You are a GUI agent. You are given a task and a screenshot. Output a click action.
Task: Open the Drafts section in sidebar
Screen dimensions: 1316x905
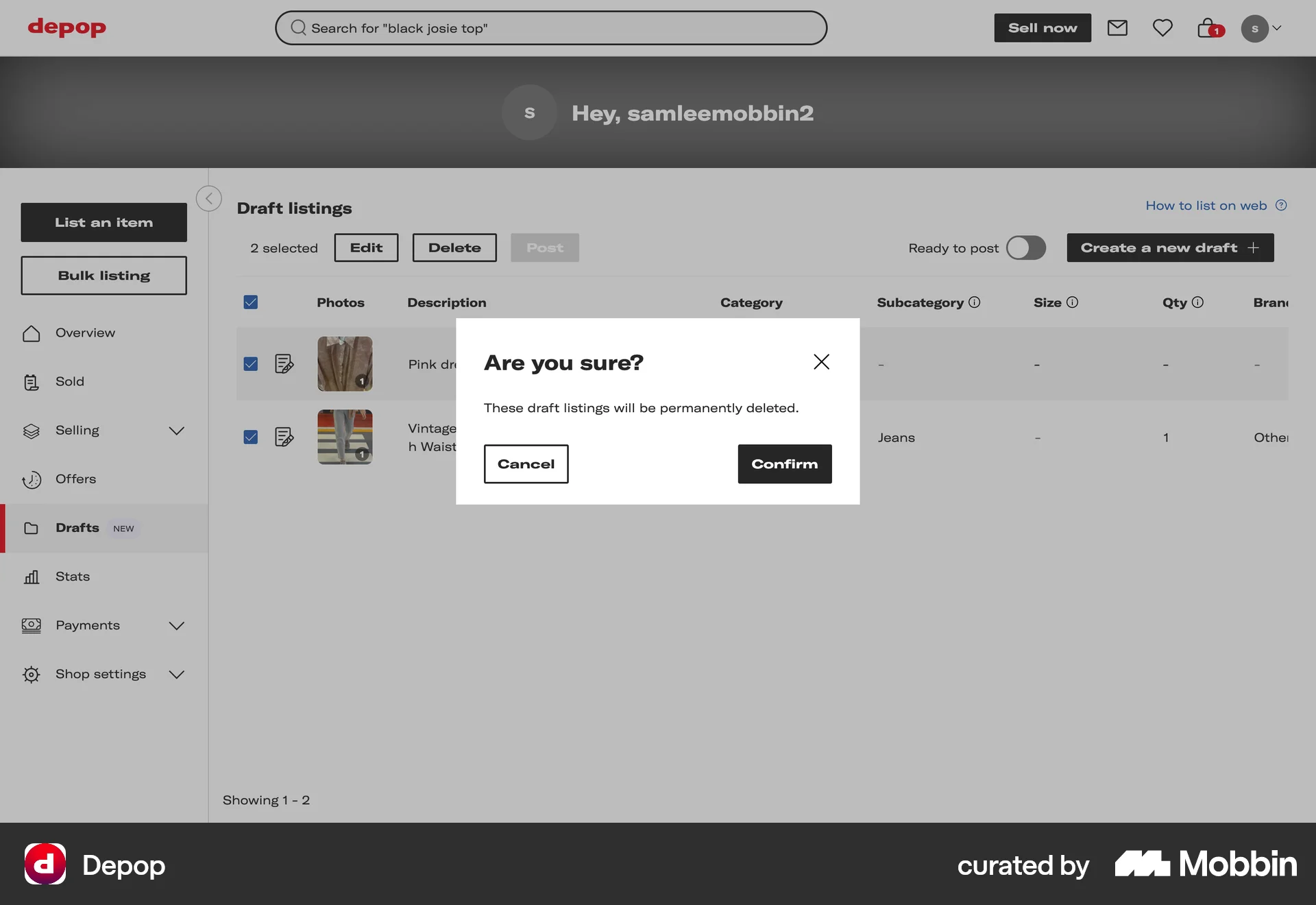pos(77,528)
